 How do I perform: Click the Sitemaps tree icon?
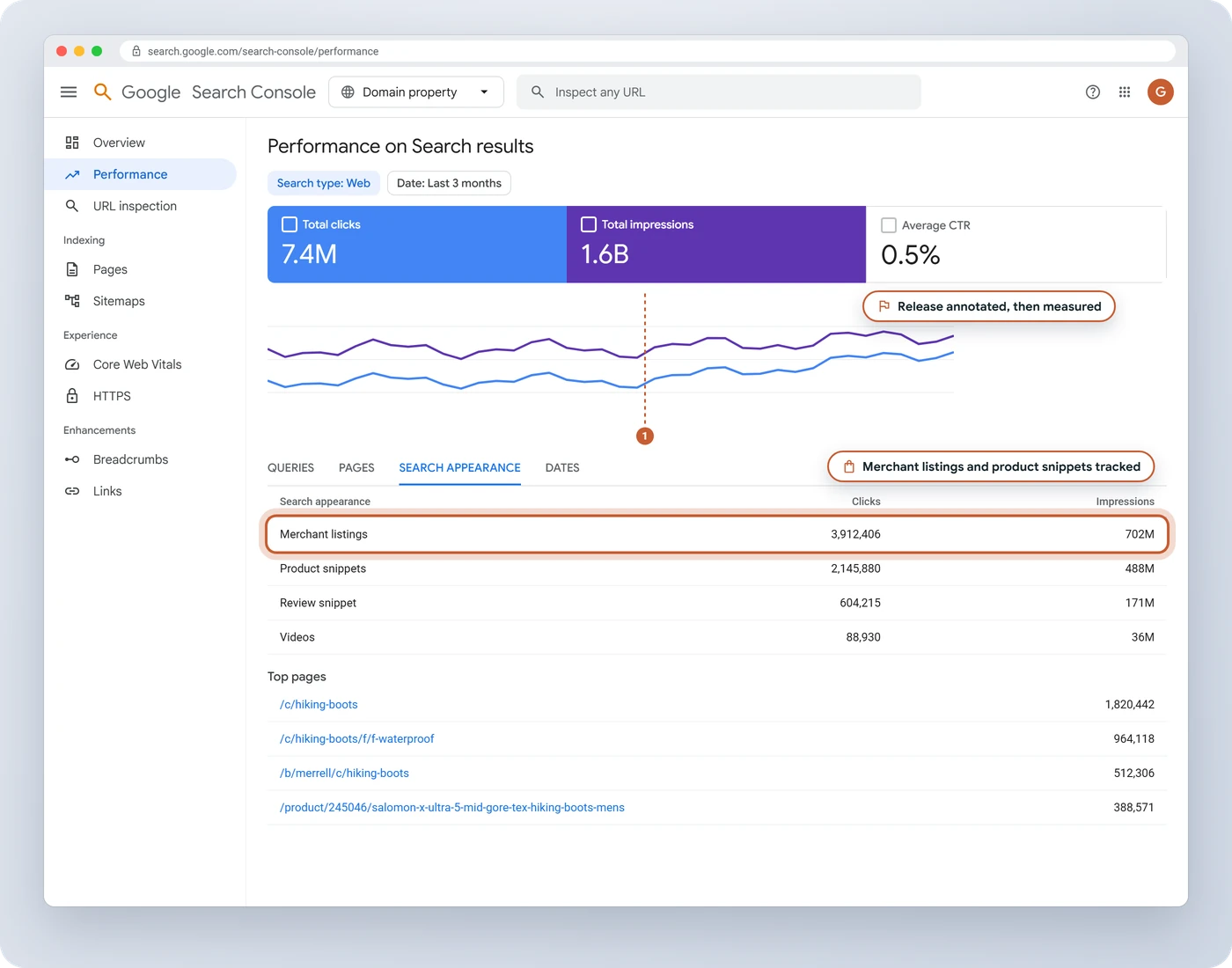pyautogui.click(x=72, y=301)
